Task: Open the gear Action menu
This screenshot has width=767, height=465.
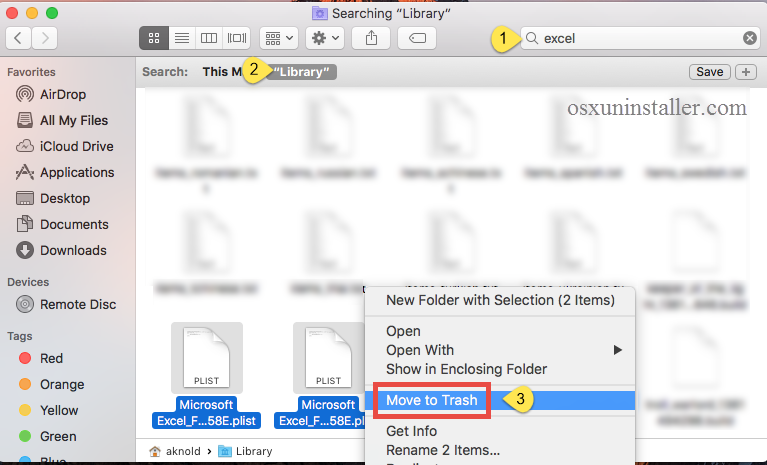Action: tap(325, 38)
